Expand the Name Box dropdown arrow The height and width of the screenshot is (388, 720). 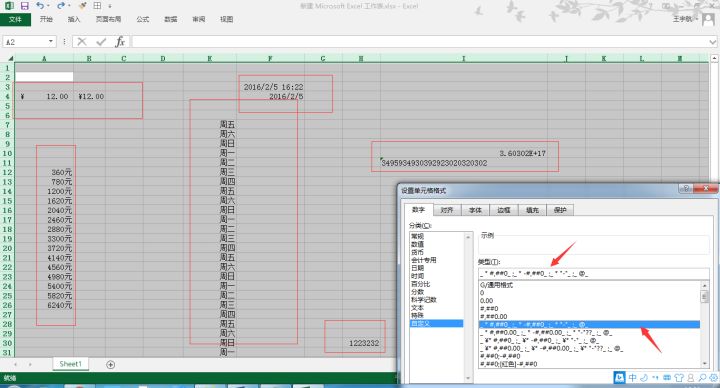[51, 42]
